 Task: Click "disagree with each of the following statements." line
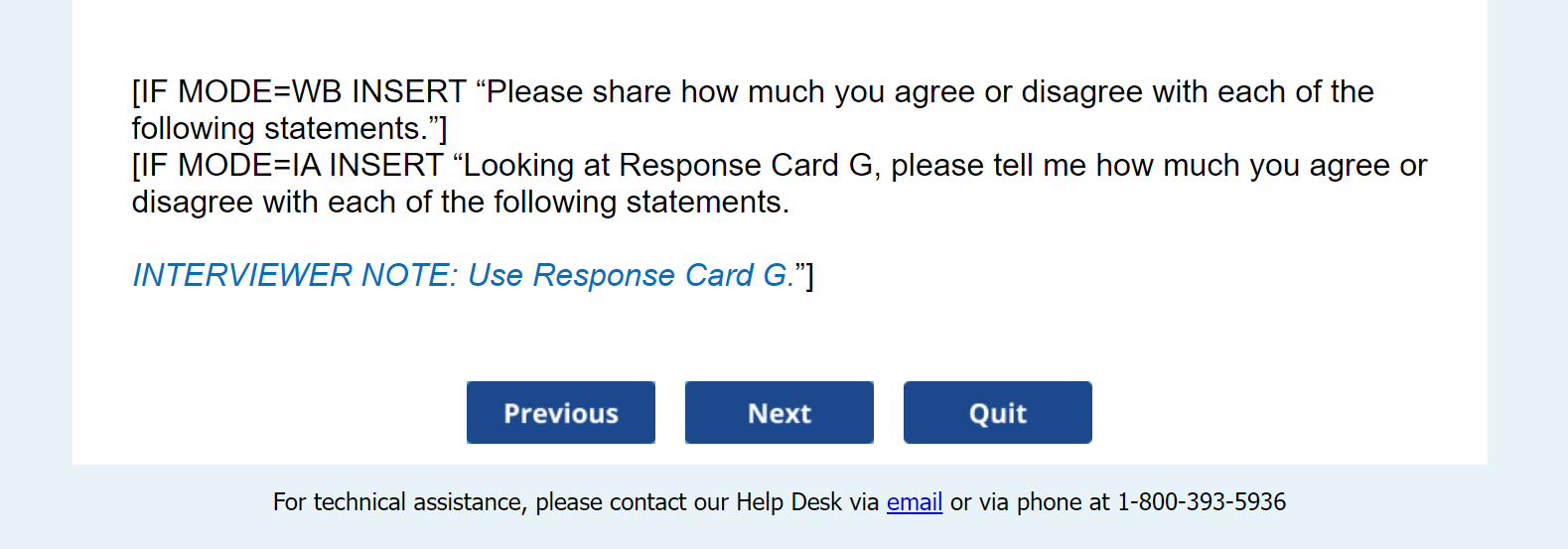click(x=460, y=203)
